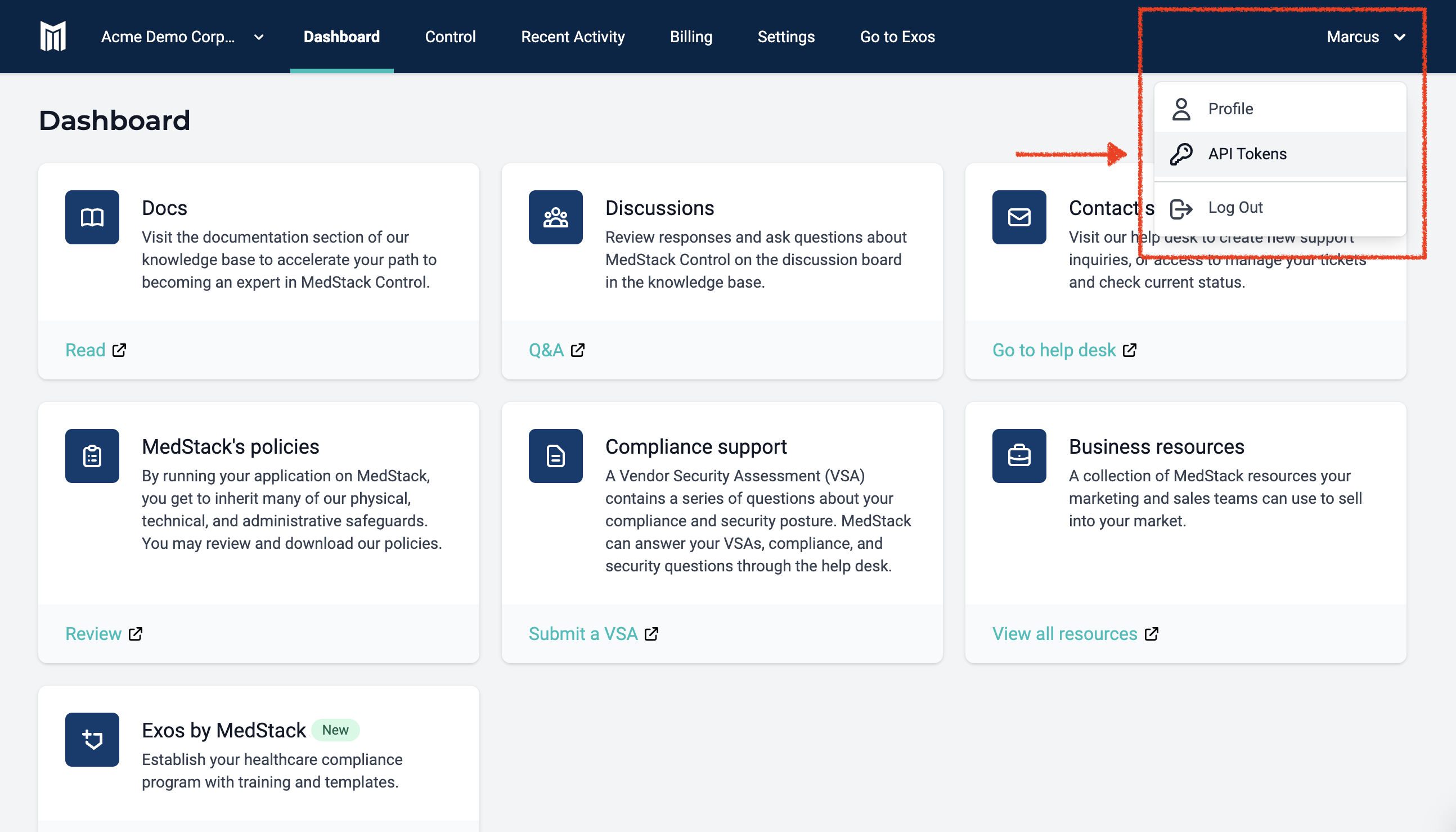
Task: Click external-link icon next to Q&A
Action: (x=578, y=350)
